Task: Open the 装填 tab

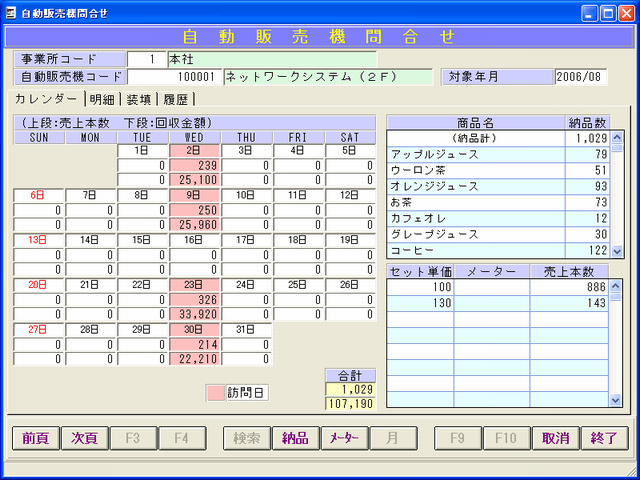Action: [139, 100]
